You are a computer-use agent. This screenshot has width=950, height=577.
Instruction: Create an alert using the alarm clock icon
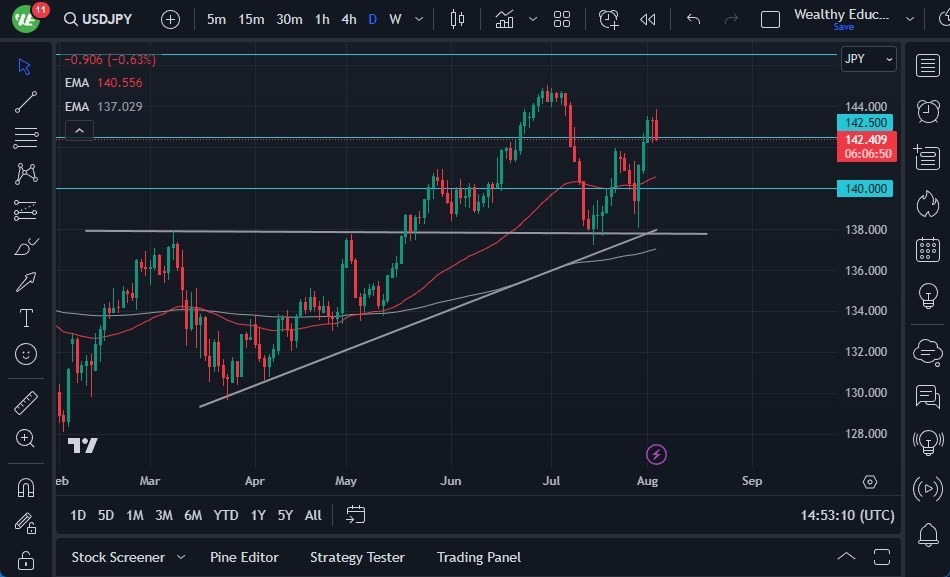pyautogui.click(x=608, y=18)
